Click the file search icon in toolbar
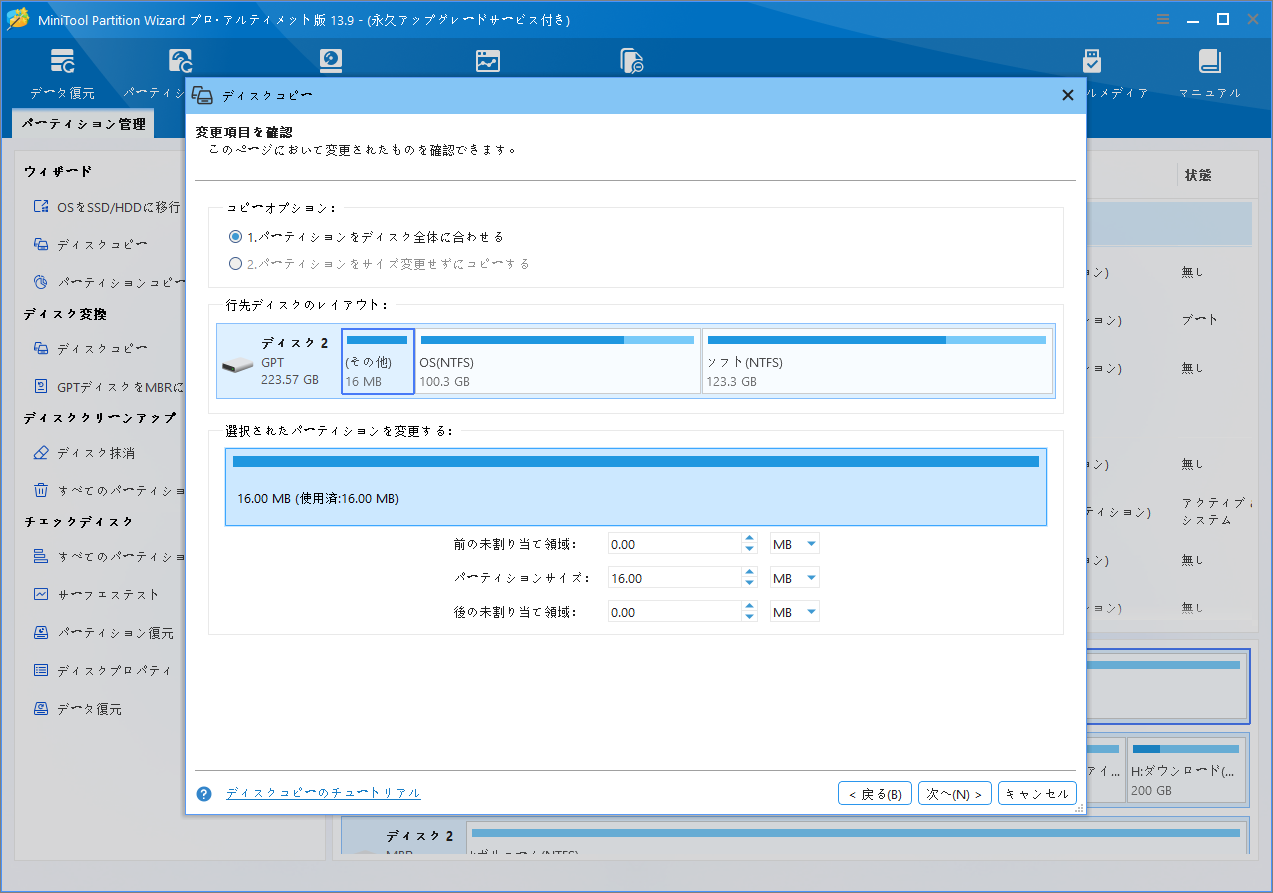Image resolution: width=1273 pixels, height=893 pixels. [x=631, y=61]
